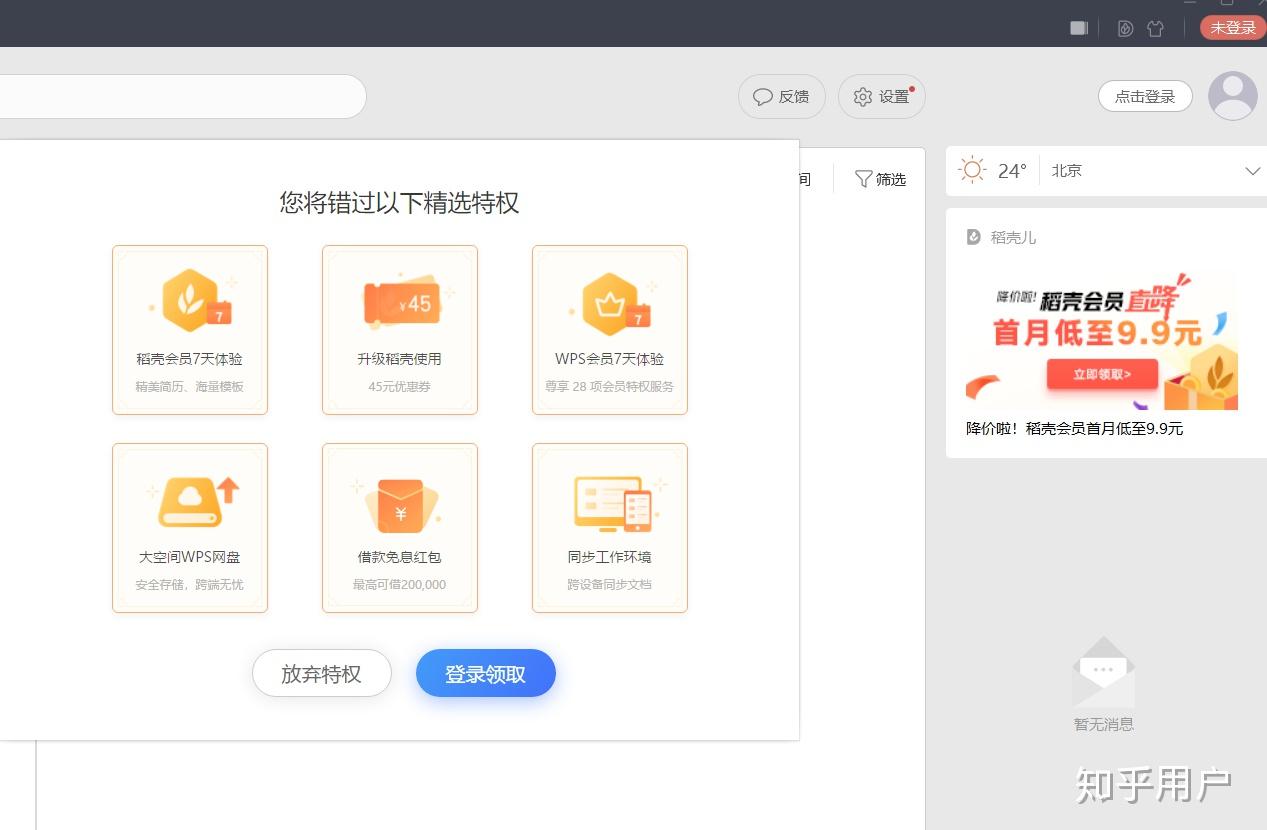Click the 安全存储，跨端无忧 subtitle
This screenshot has width=1267, height=830.
click(190, 585)
